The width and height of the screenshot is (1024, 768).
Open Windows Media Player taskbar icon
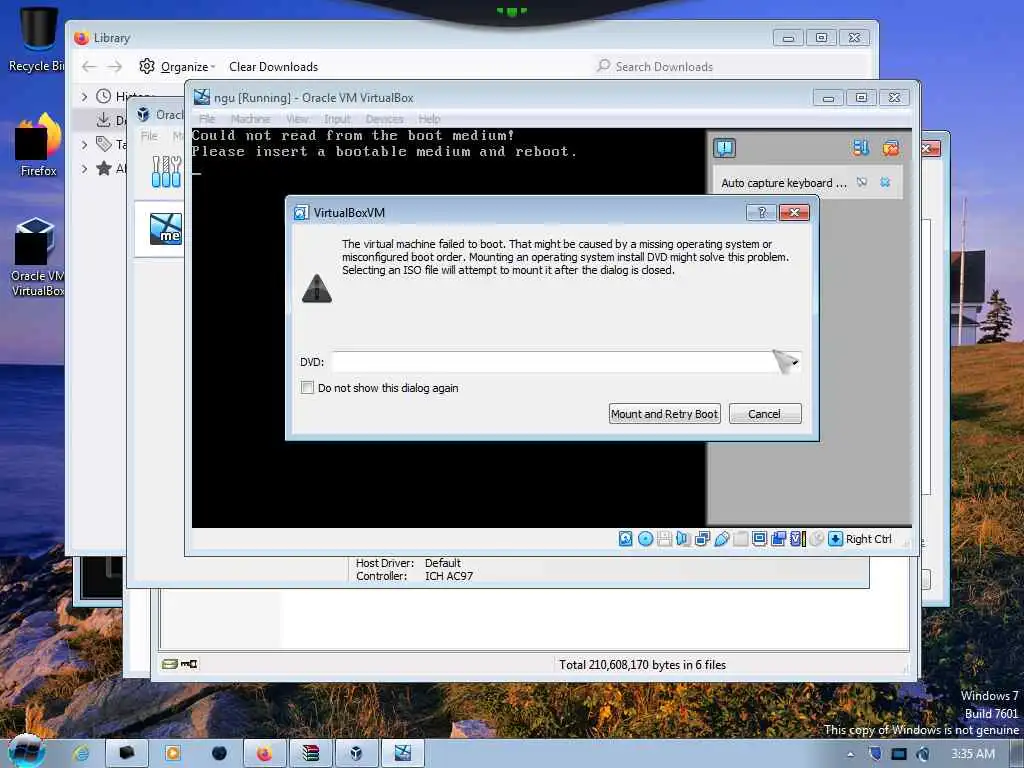pos(172,753)
